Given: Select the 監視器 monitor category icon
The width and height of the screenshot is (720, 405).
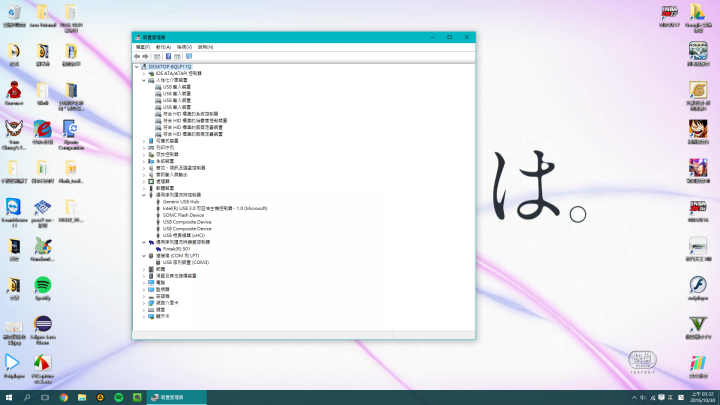Looking at the screenshot, I should pyautogui.click(x=151, y=289).
